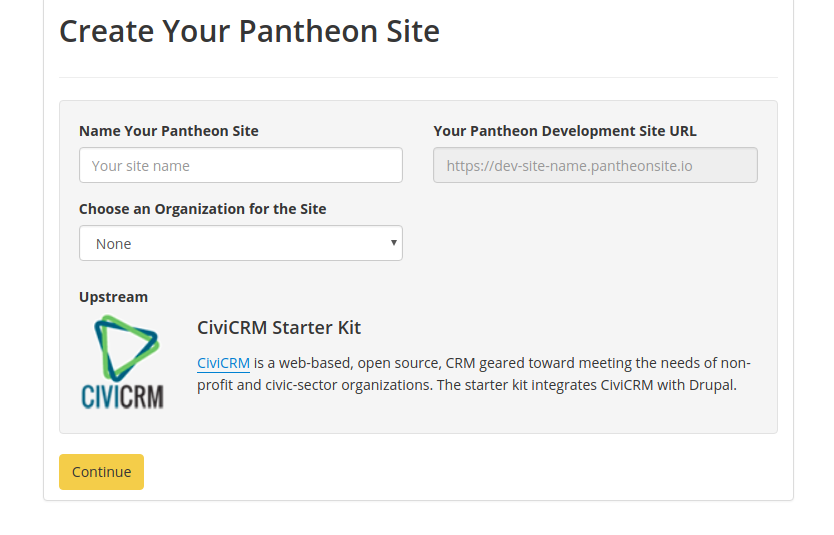Click the 'Name Your Pantheon Site' label
Viewport: 834px width, 535px height.
tap(169, 131)
